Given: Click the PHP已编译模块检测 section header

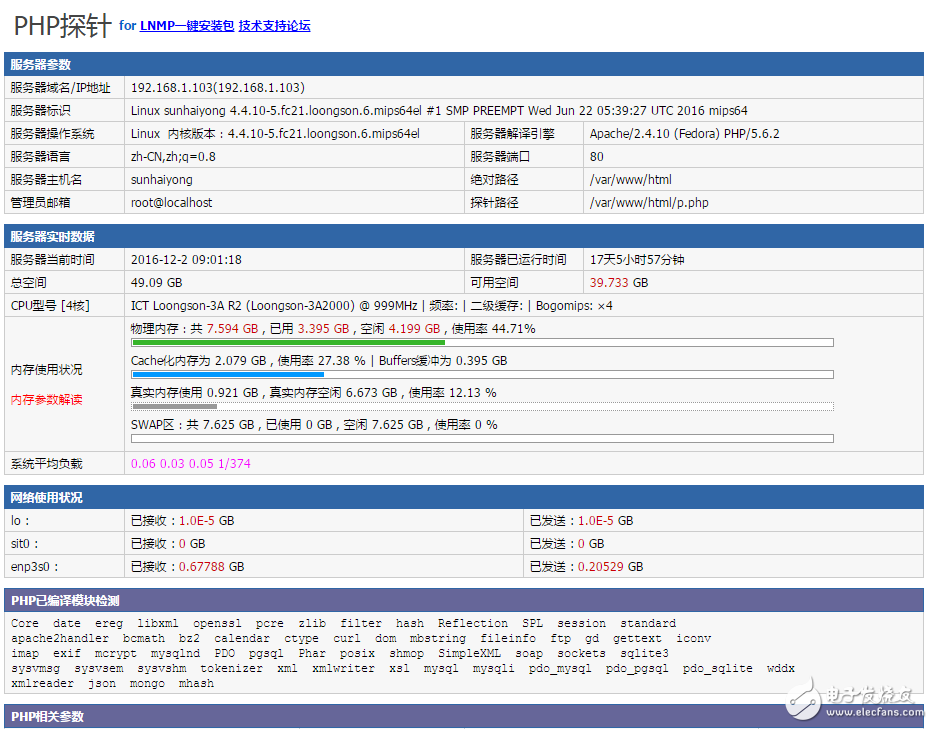Looking at the screenshot, I should (65, 601).
